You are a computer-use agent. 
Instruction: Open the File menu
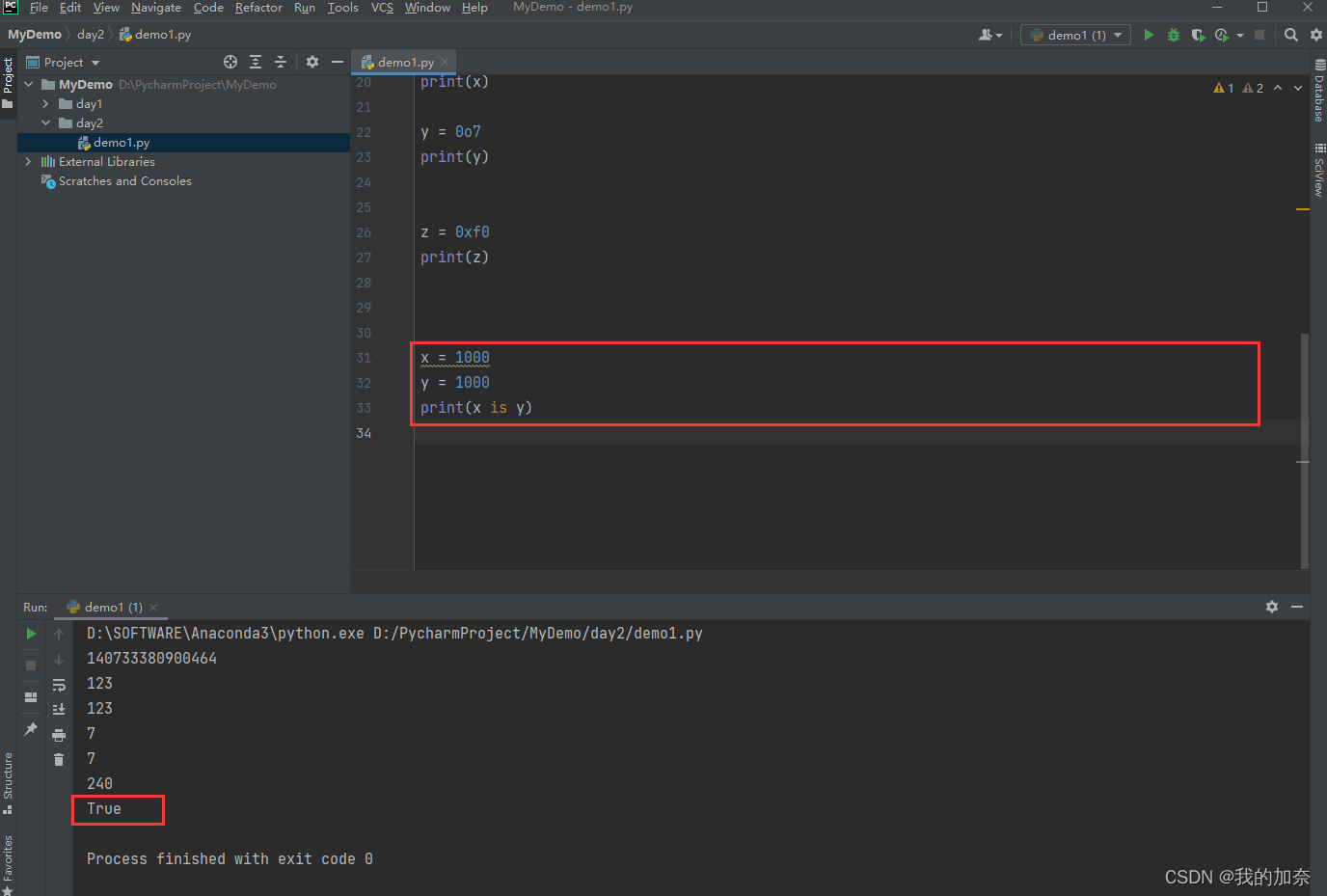coord(39,8)
